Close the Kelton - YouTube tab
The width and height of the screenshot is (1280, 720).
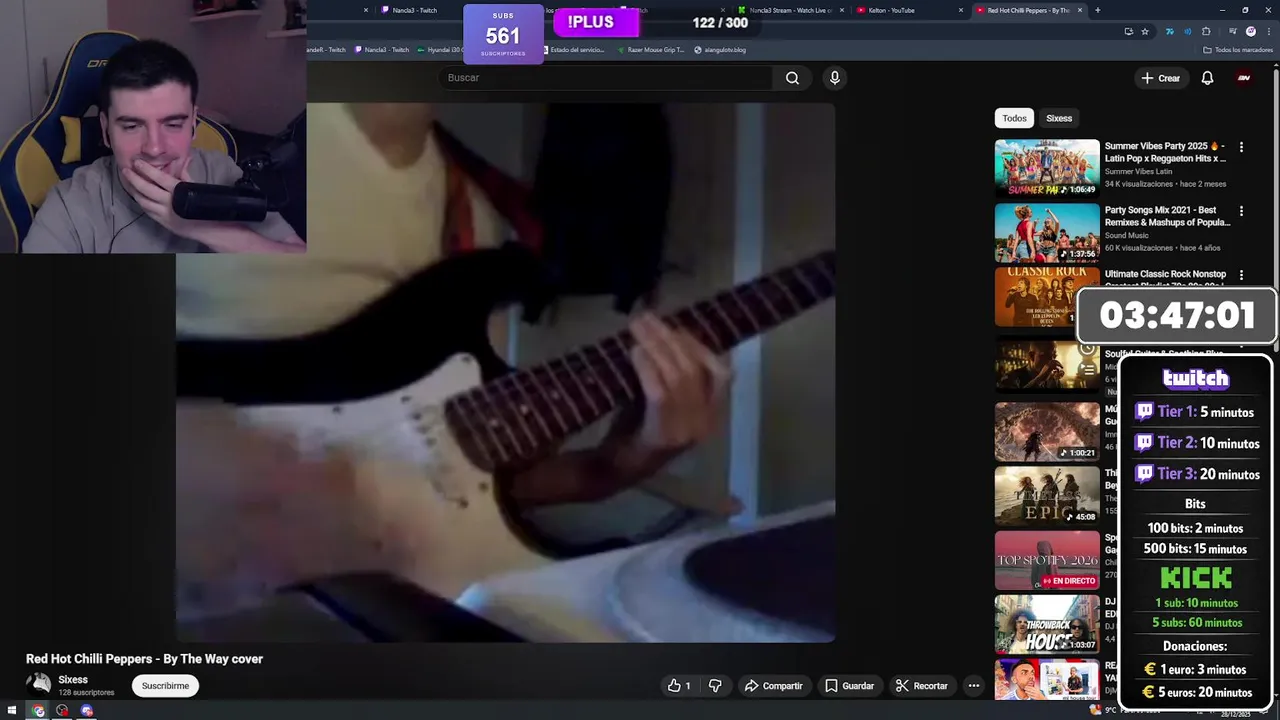tap(961, 10)
